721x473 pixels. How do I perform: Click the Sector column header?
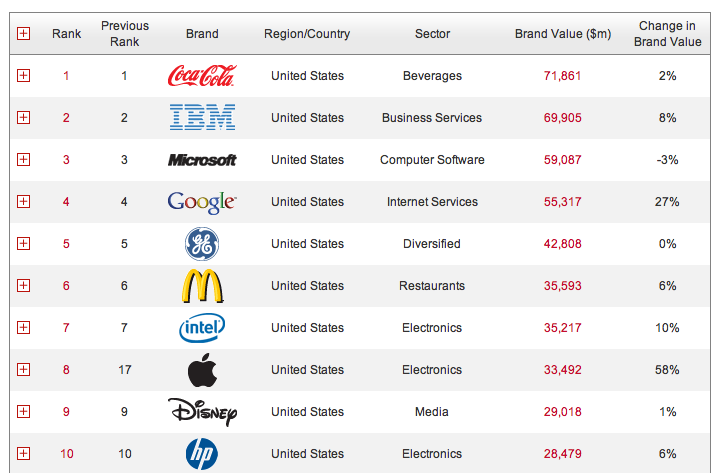[432, 34]
